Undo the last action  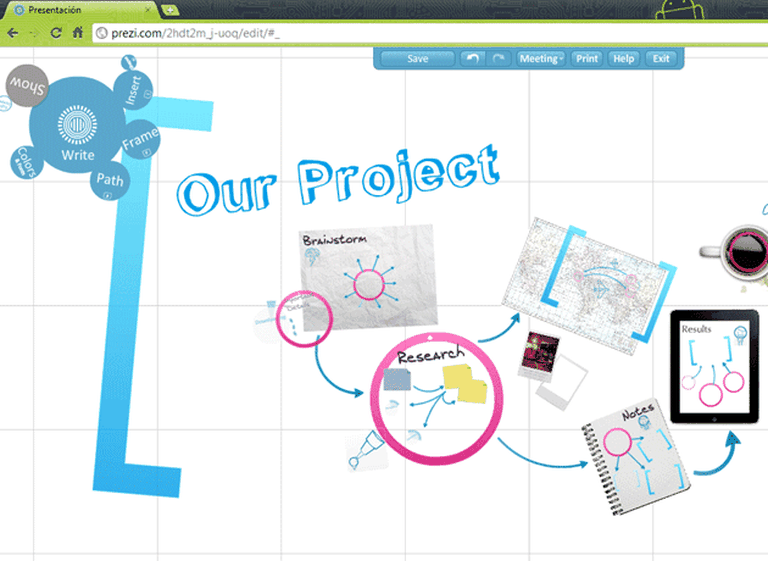pos(472,59)
